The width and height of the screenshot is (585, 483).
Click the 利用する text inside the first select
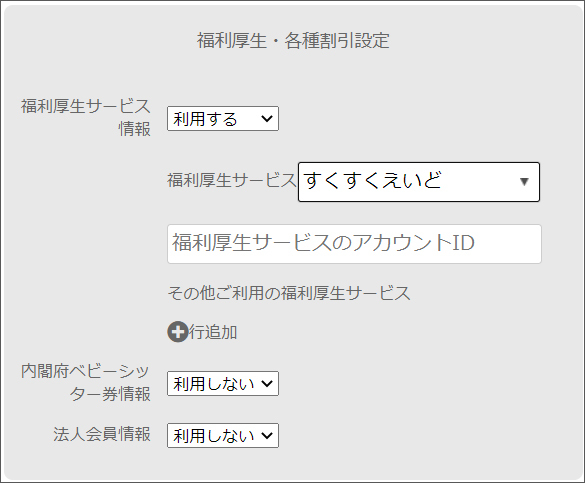pos(206,119)
